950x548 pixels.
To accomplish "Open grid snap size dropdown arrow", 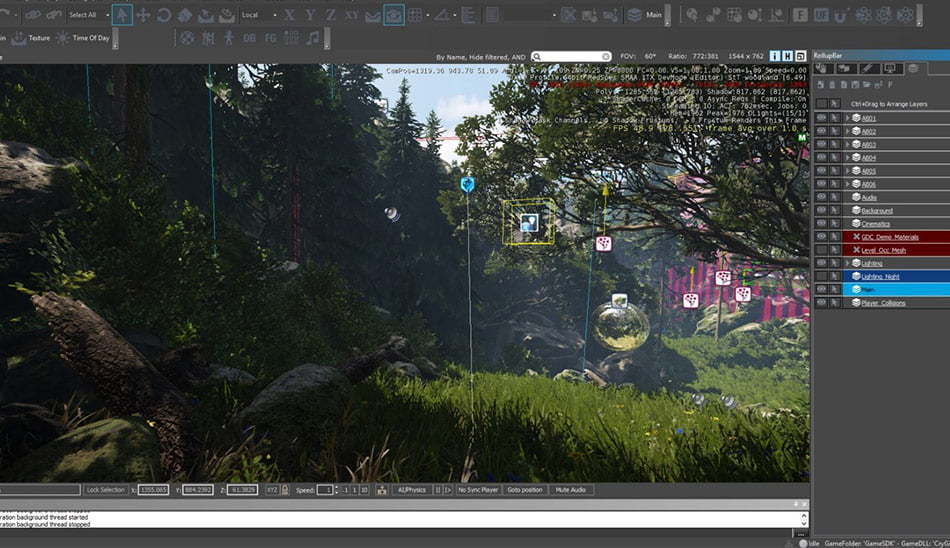I will (428, 15).
